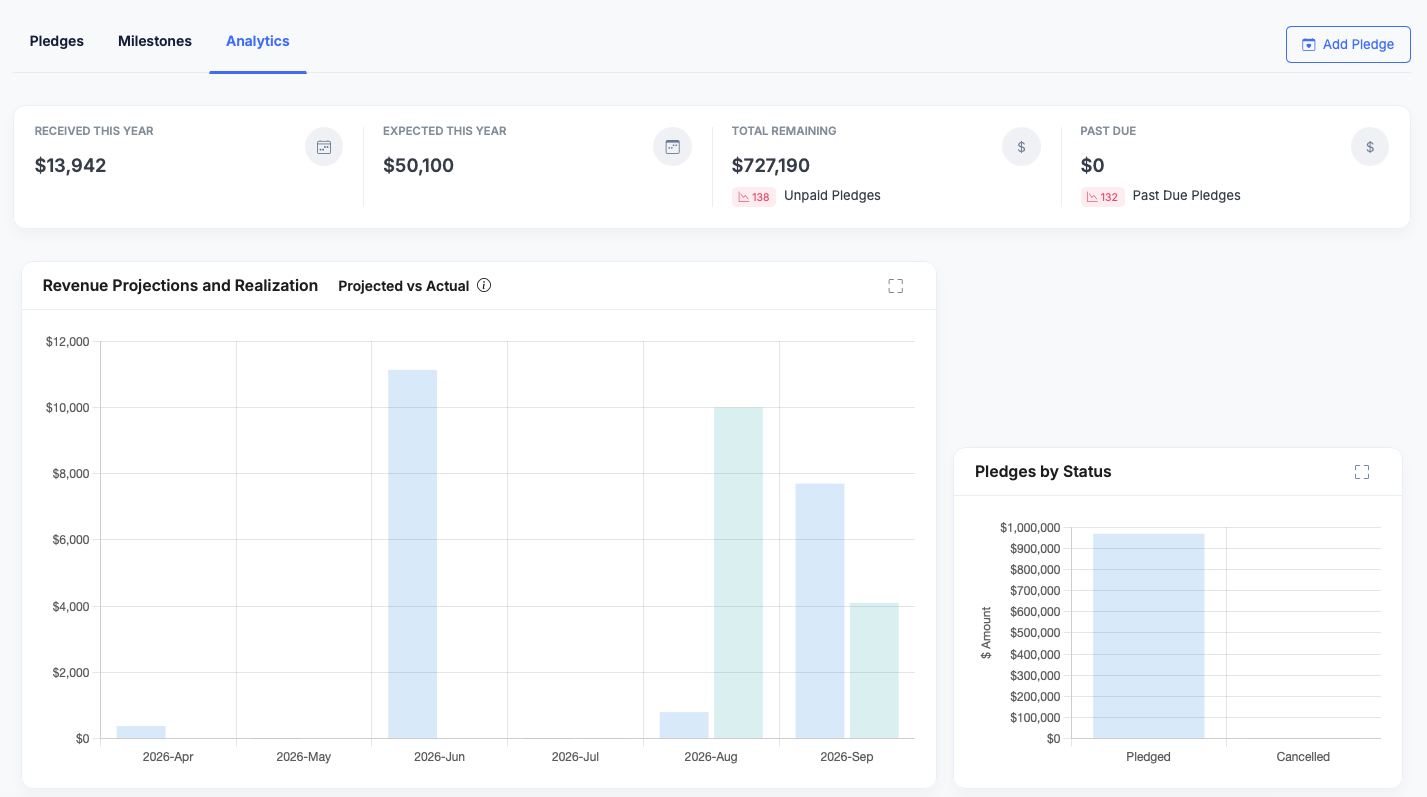Click the 2026-Jun projected revenue bar

click(412, 554)
